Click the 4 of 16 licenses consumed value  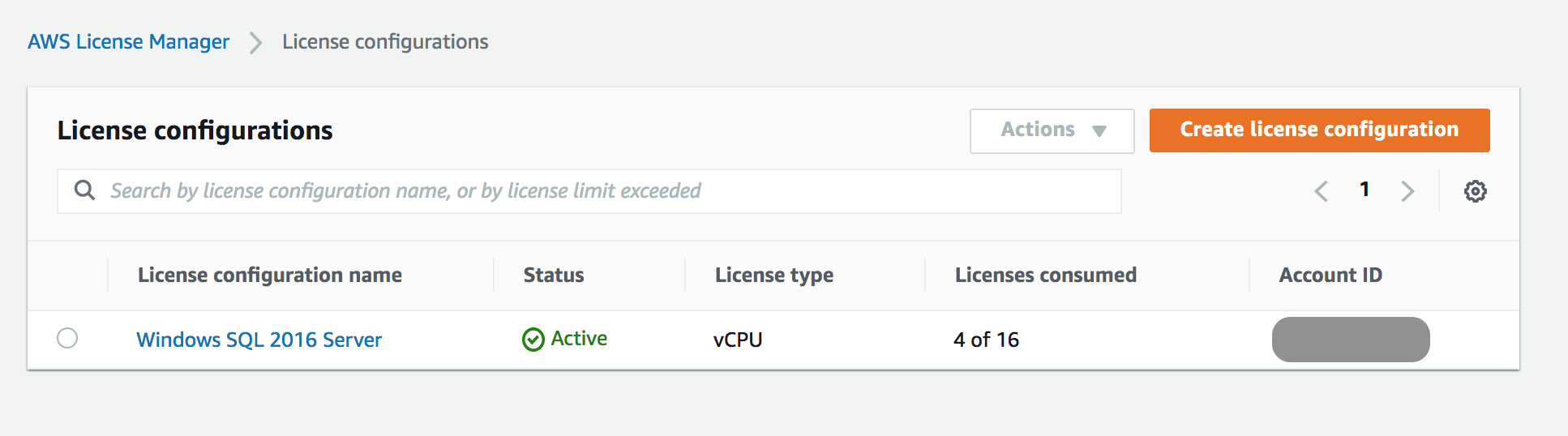[x=986, y=340]
